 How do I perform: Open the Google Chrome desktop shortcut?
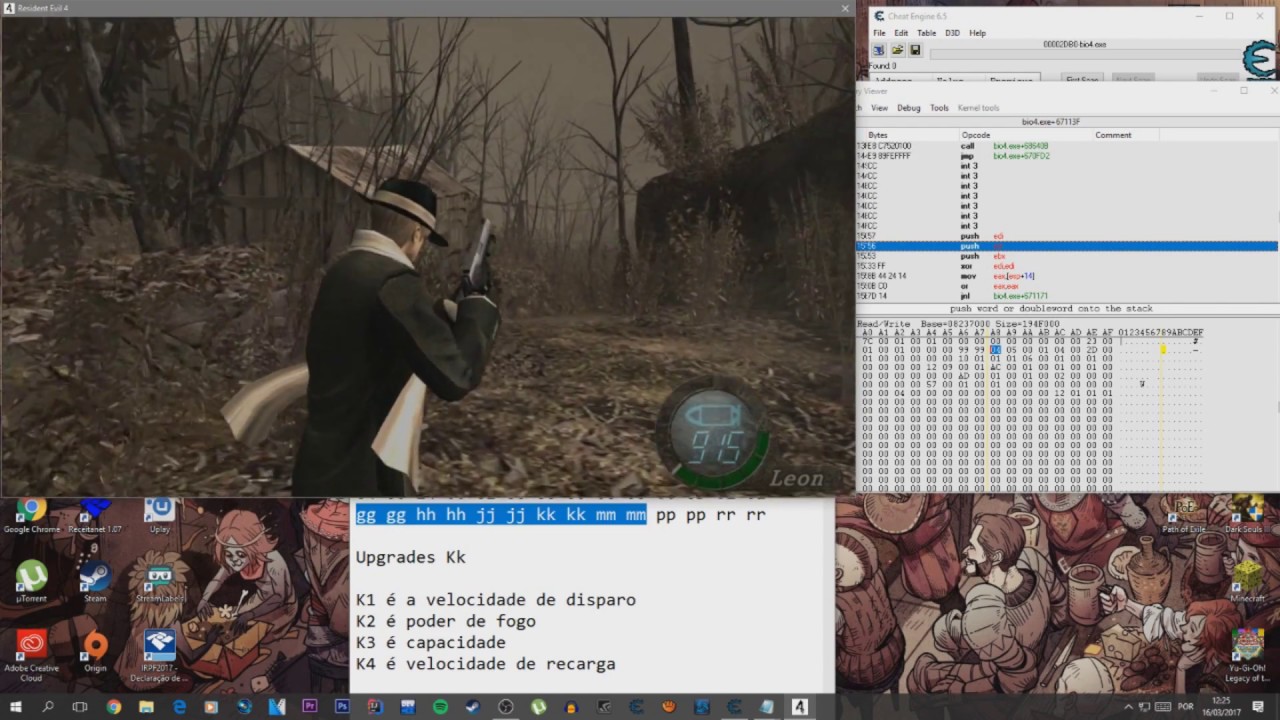(31, 517)
